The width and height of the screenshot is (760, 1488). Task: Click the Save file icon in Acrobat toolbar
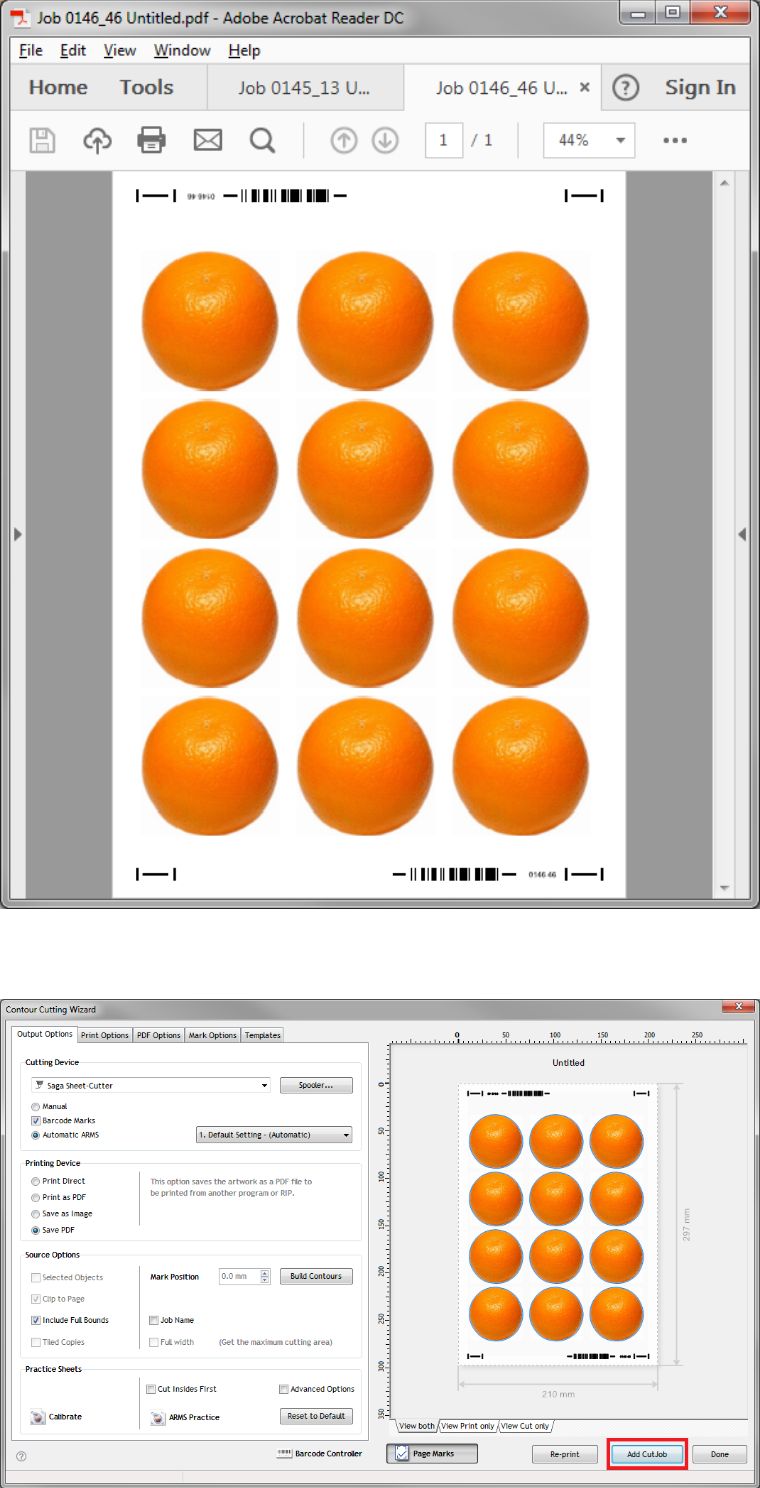point(42,141)
